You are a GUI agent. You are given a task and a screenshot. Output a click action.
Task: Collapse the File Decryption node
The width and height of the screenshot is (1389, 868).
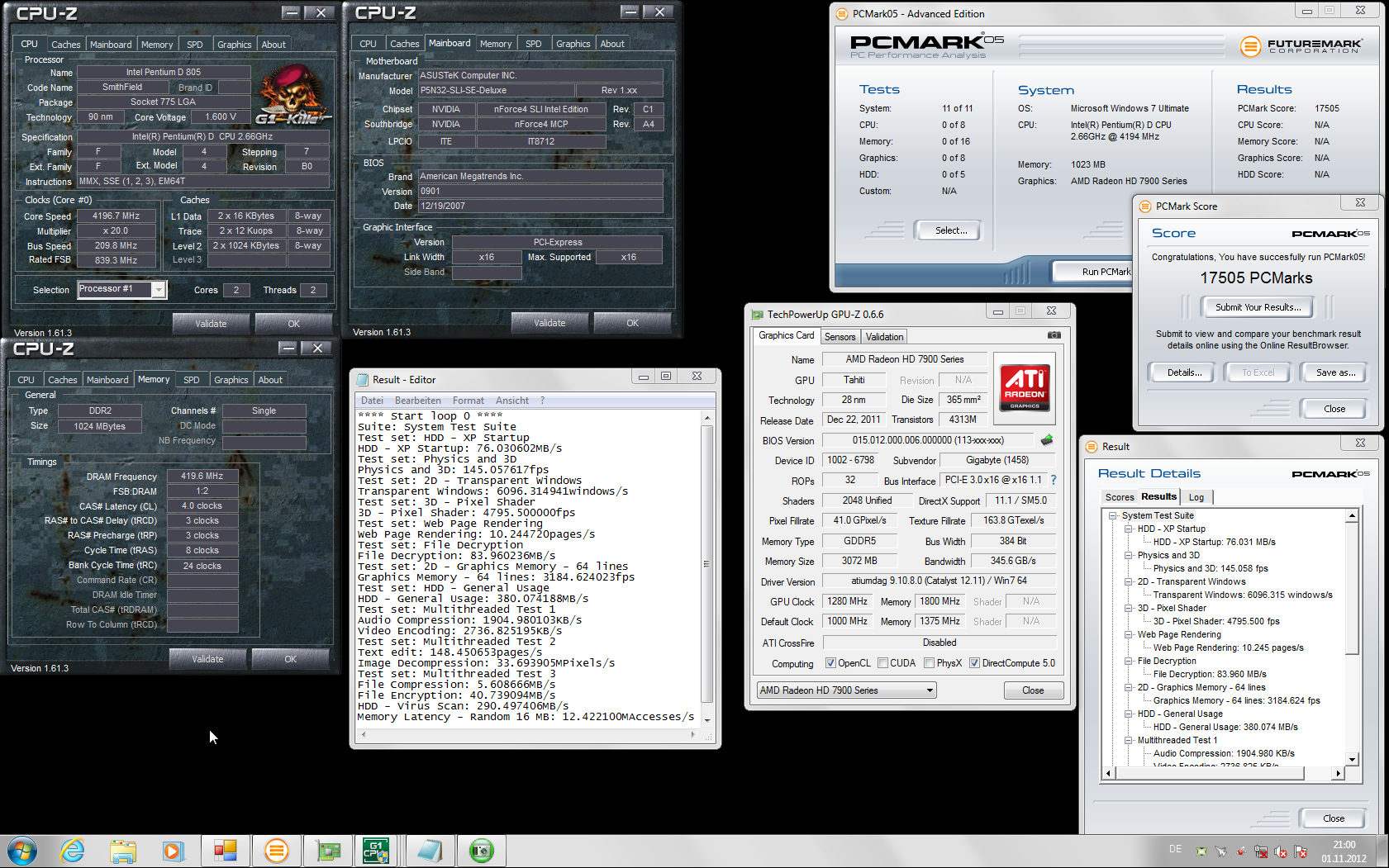(1129, 661)
